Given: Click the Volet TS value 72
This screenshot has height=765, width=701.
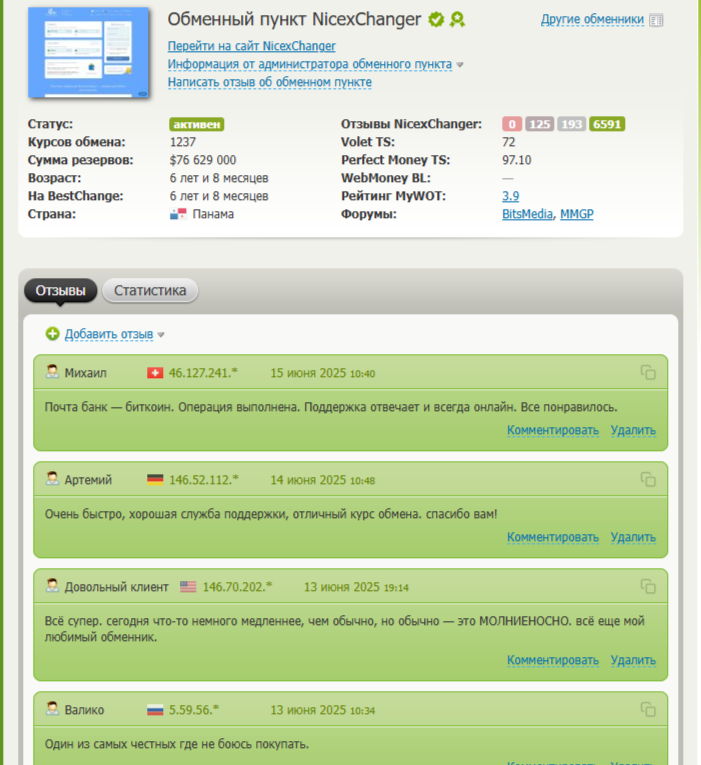Looking at the screenshot, I should click(x=508, y=142).
